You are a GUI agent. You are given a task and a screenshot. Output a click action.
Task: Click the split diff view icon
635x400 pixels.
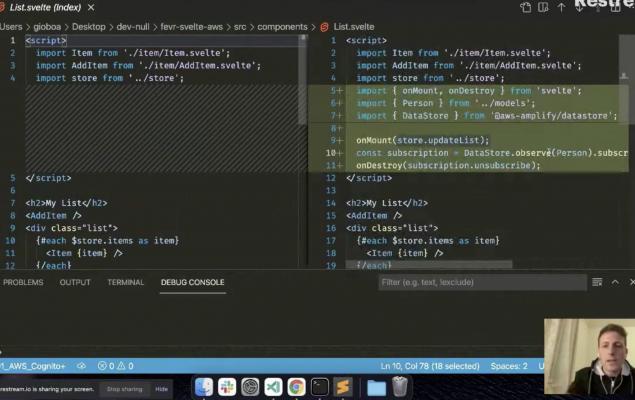click(543, 8)
